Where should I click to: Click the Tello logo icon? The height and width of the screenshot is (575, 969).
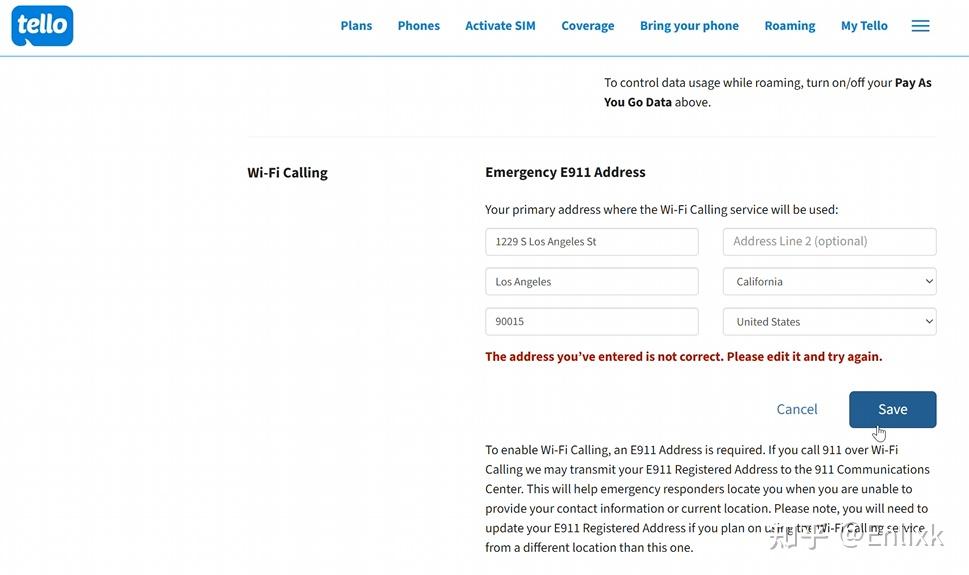(x=42, y=26)
